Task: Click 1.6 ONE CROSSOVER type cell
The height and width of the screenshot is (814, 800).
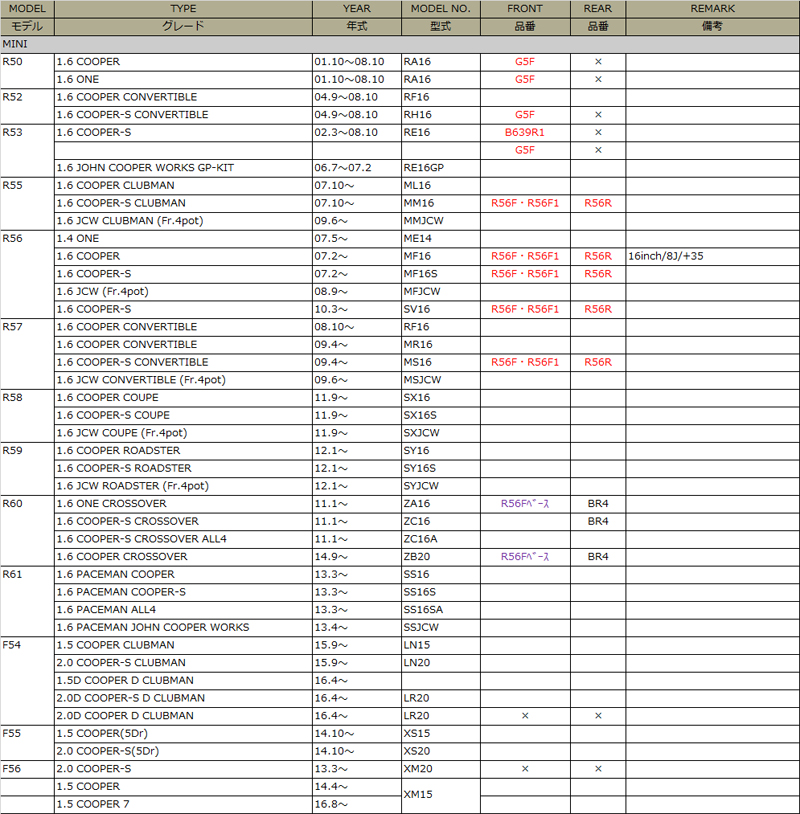Action: click(183, 503)
